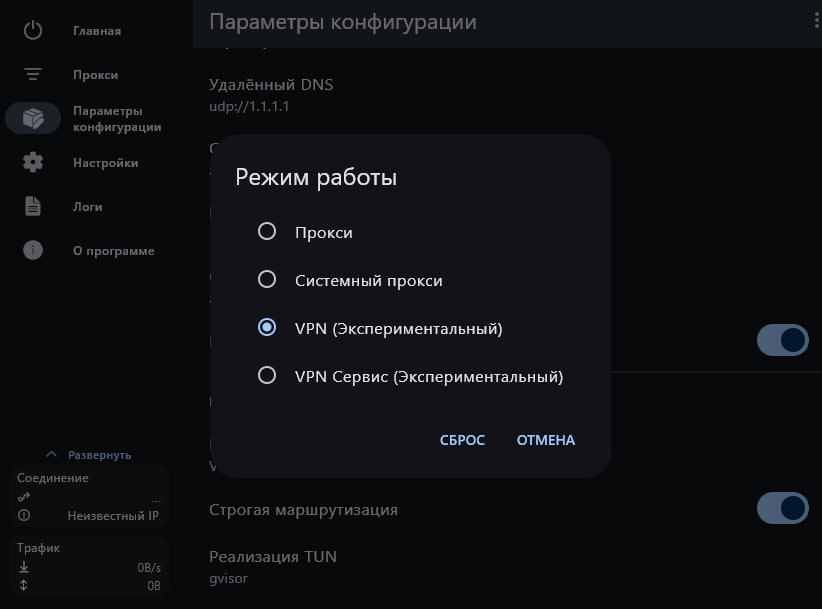The height and width of the screenshot is (609, 822).
Task: Select the Прокси radio option
Action: pyautogui.click(x=267, y=232)
